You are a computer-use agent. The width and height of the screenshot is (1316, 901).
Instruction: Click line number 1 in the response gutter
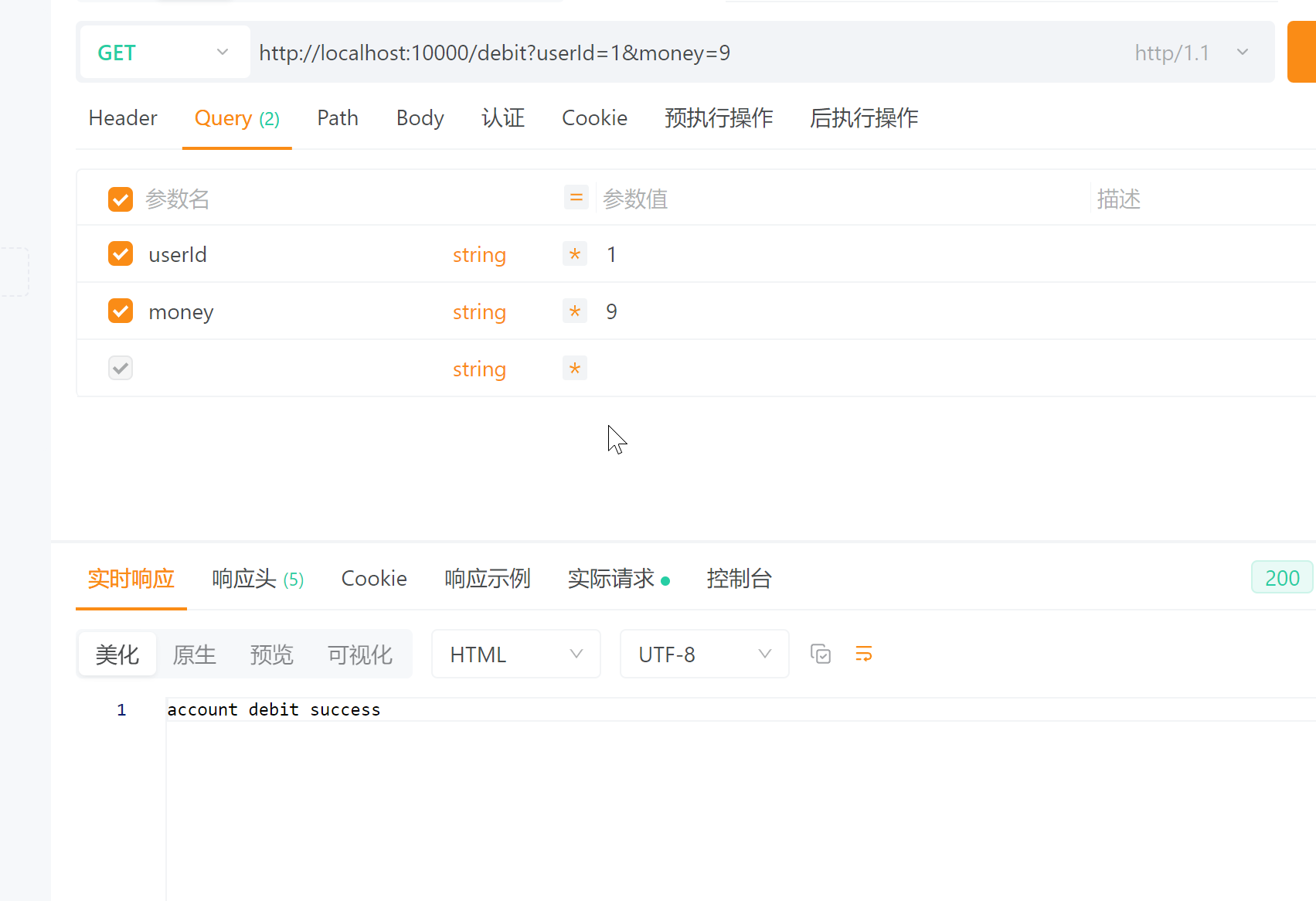click(x=121, y=709)
